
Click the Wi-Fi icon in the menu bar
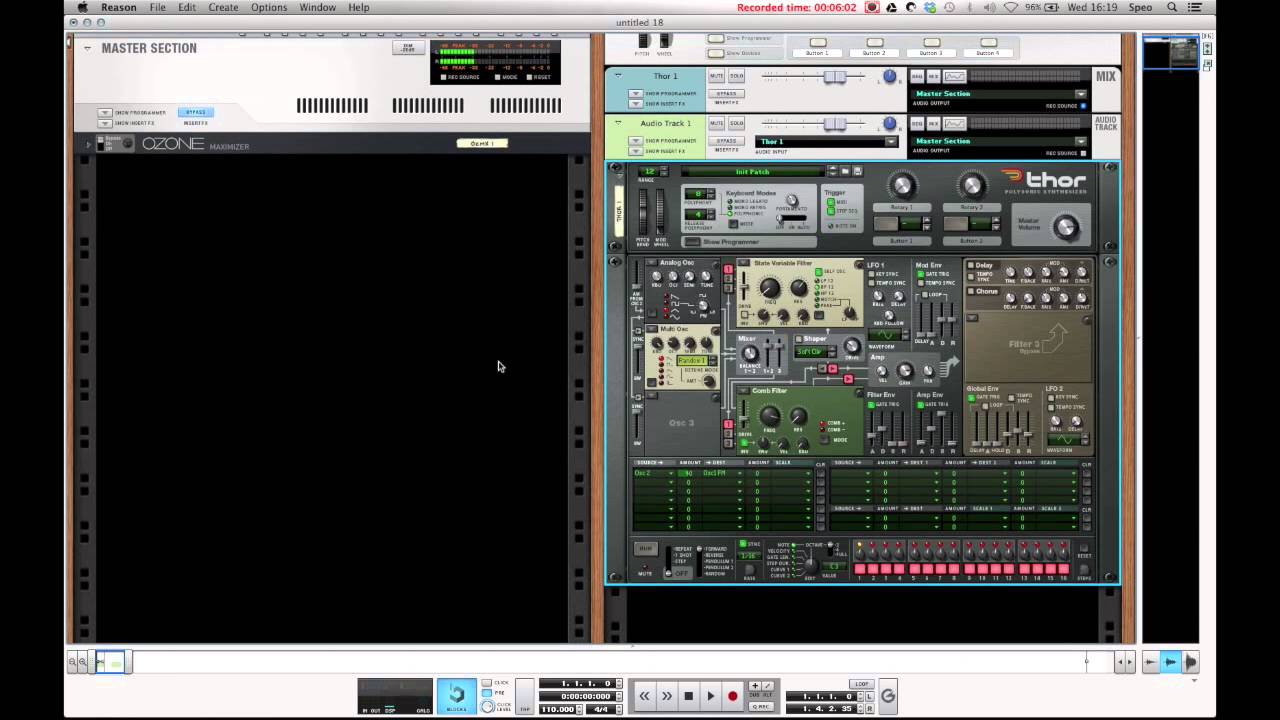(x=1011, y=7)
